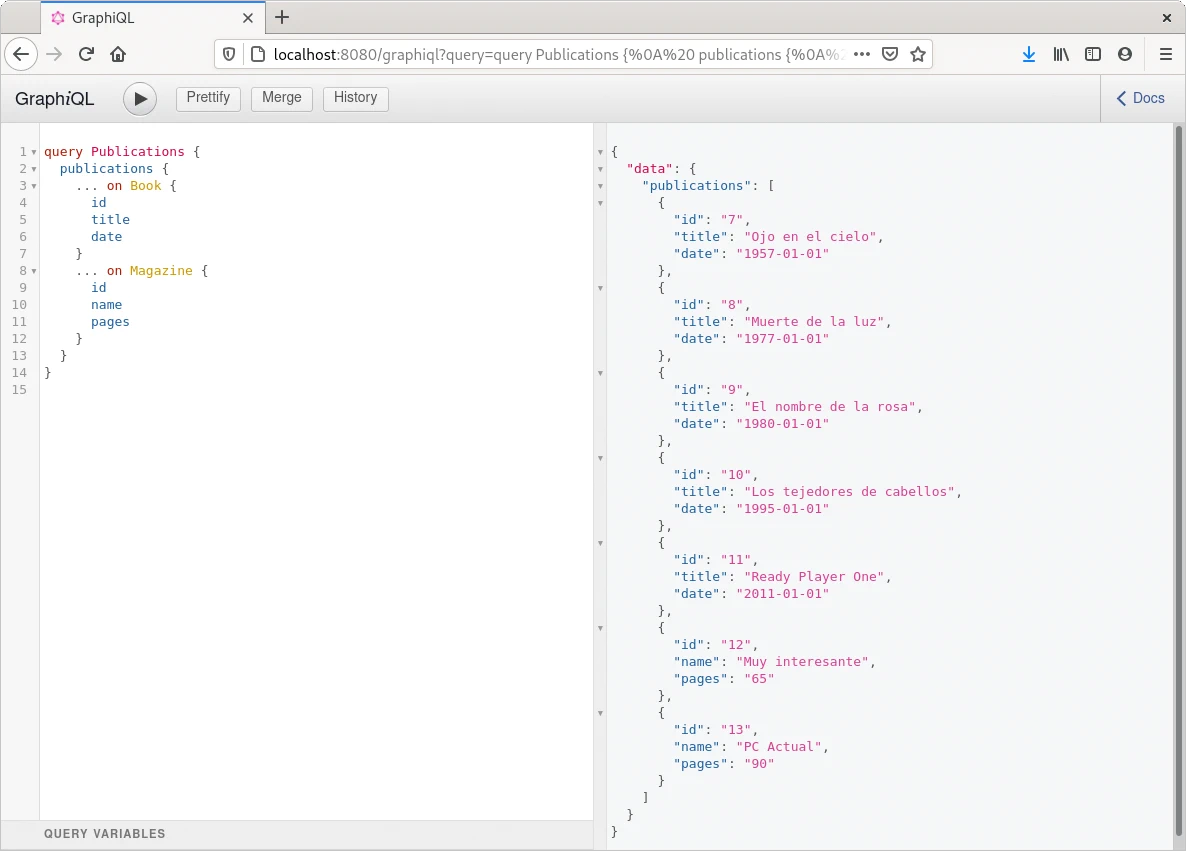Open the Firefox hamburger menu
The height and width of the screenshot is (851, 1186).
(1165, 54)
